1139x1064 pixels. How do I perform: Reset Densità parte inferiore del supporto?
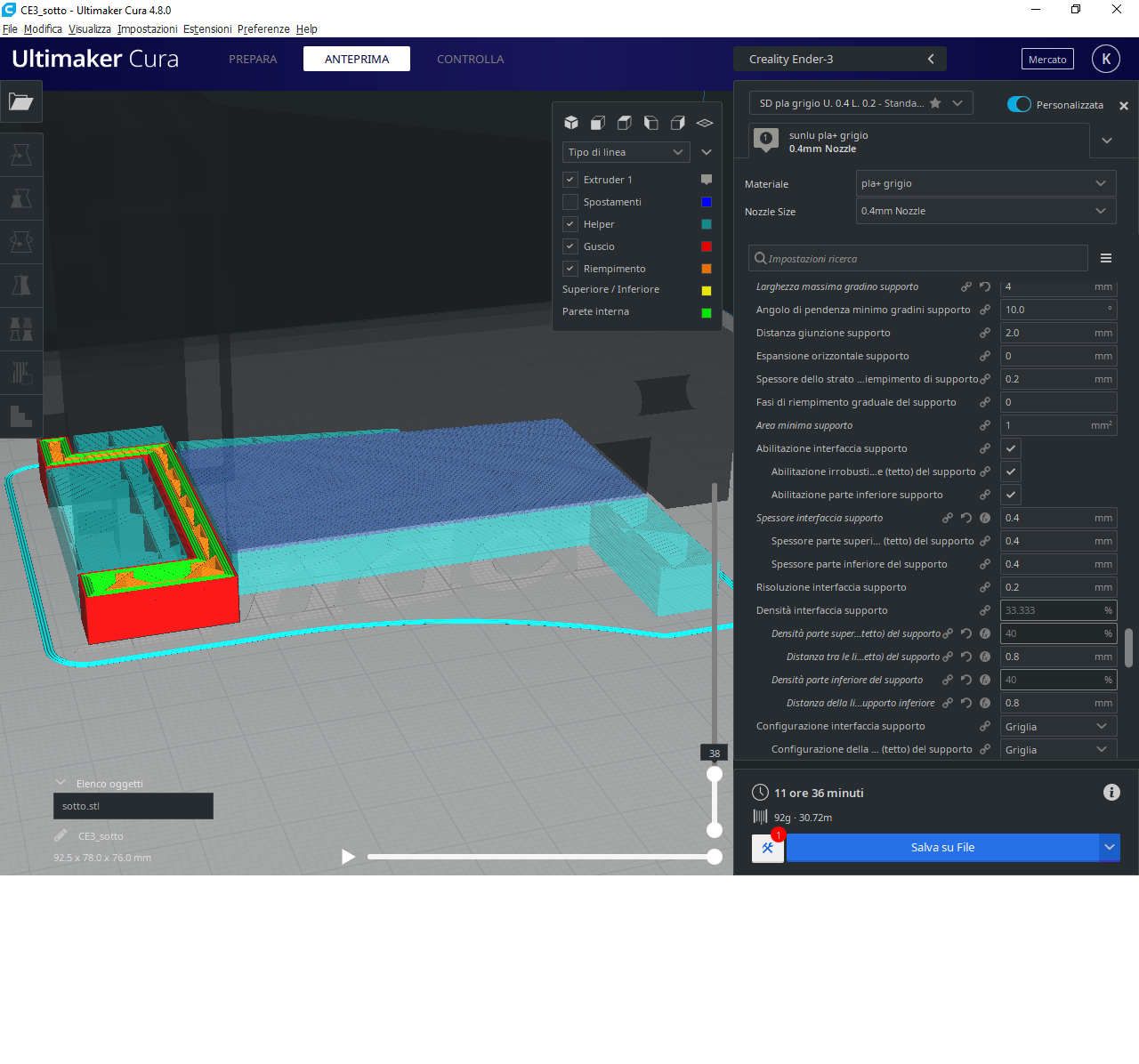966,680
